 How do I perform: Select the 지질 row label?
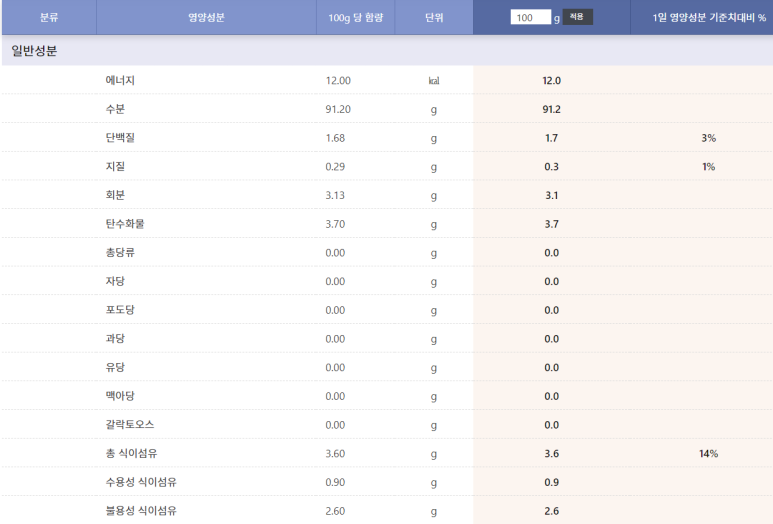(x=115, y=166)
